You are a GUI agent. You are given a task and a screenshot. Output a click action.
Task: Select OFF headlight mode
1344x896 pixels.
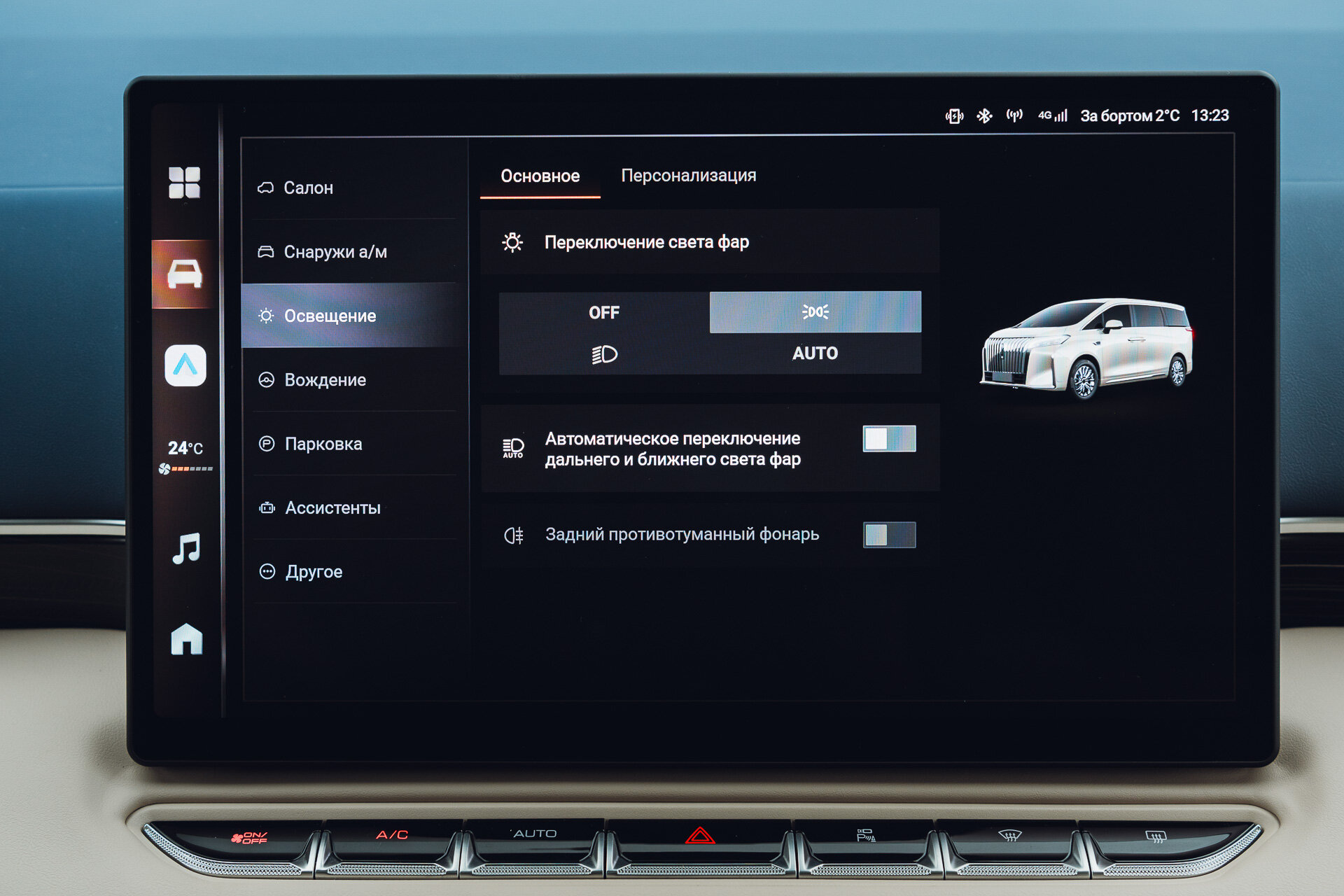[603, 312]
